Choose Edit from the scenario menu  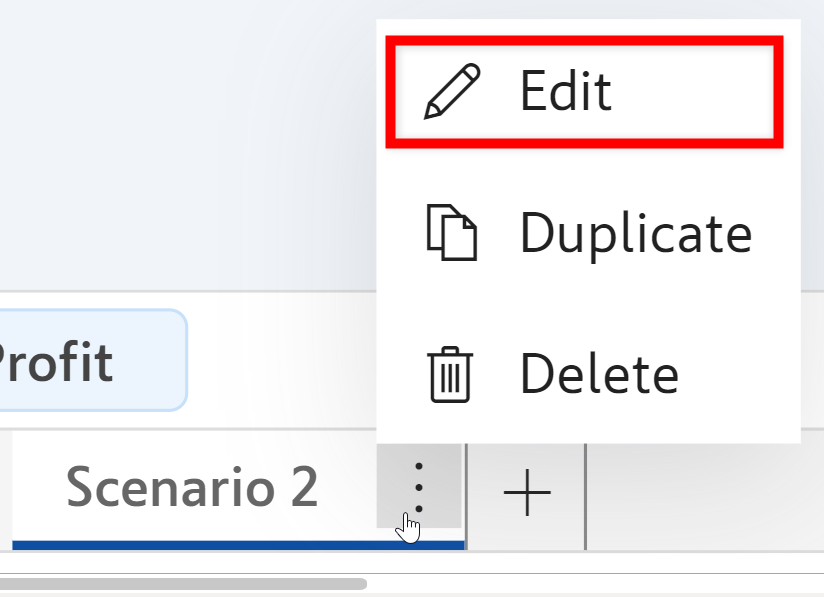(584, 91)
